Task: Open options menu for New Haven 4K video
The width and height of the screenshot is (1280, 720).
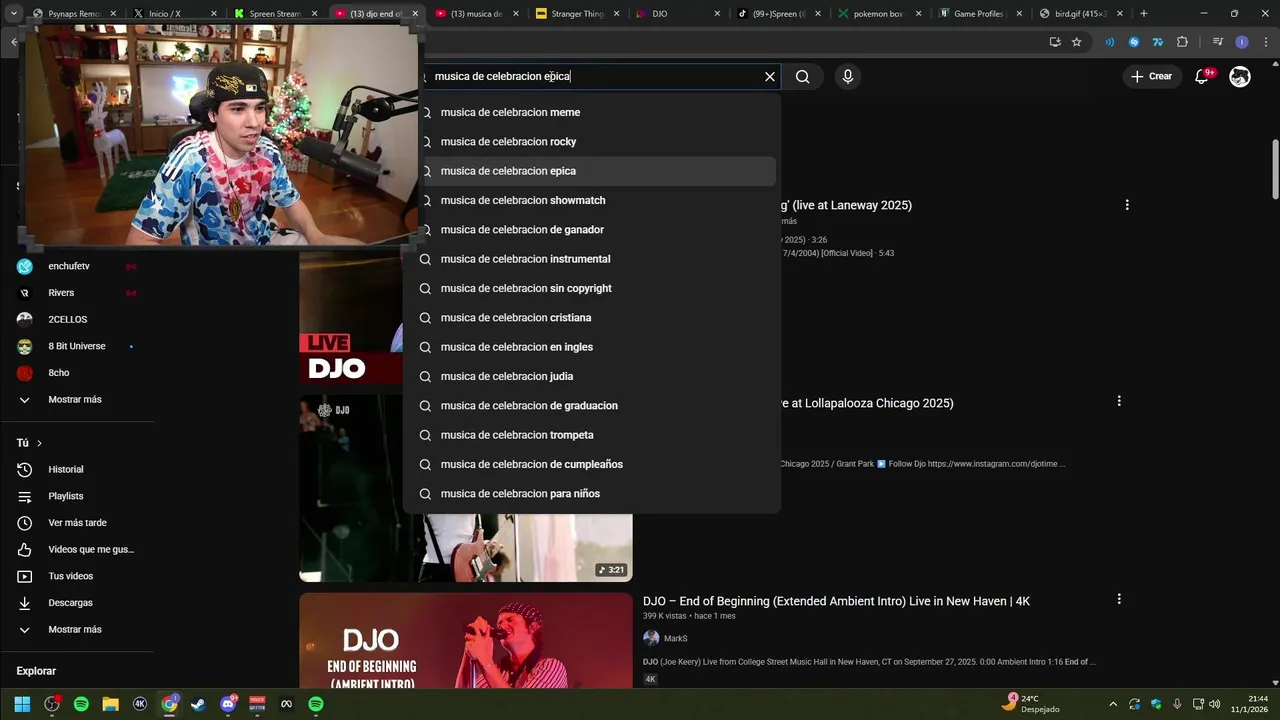Action: (x=1119, y=599)
